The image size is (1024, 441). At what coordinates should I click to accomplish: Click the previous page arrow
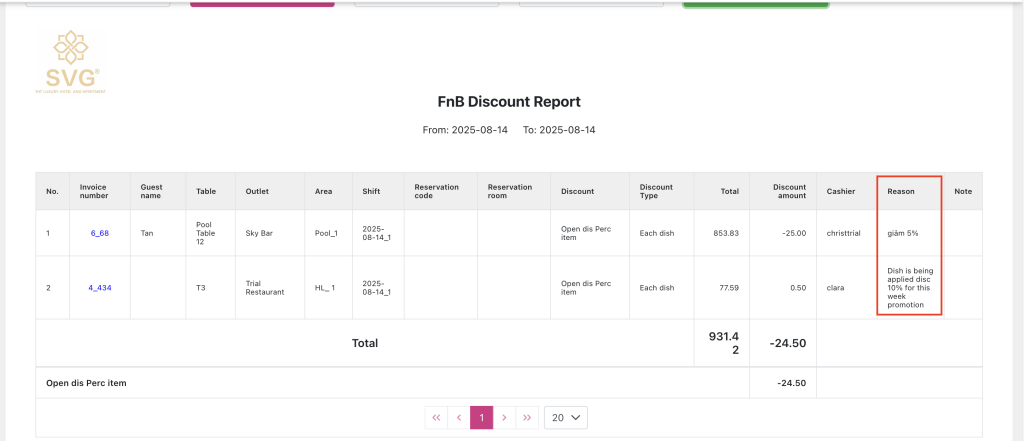pyautogui.click(x=459, y=417)
